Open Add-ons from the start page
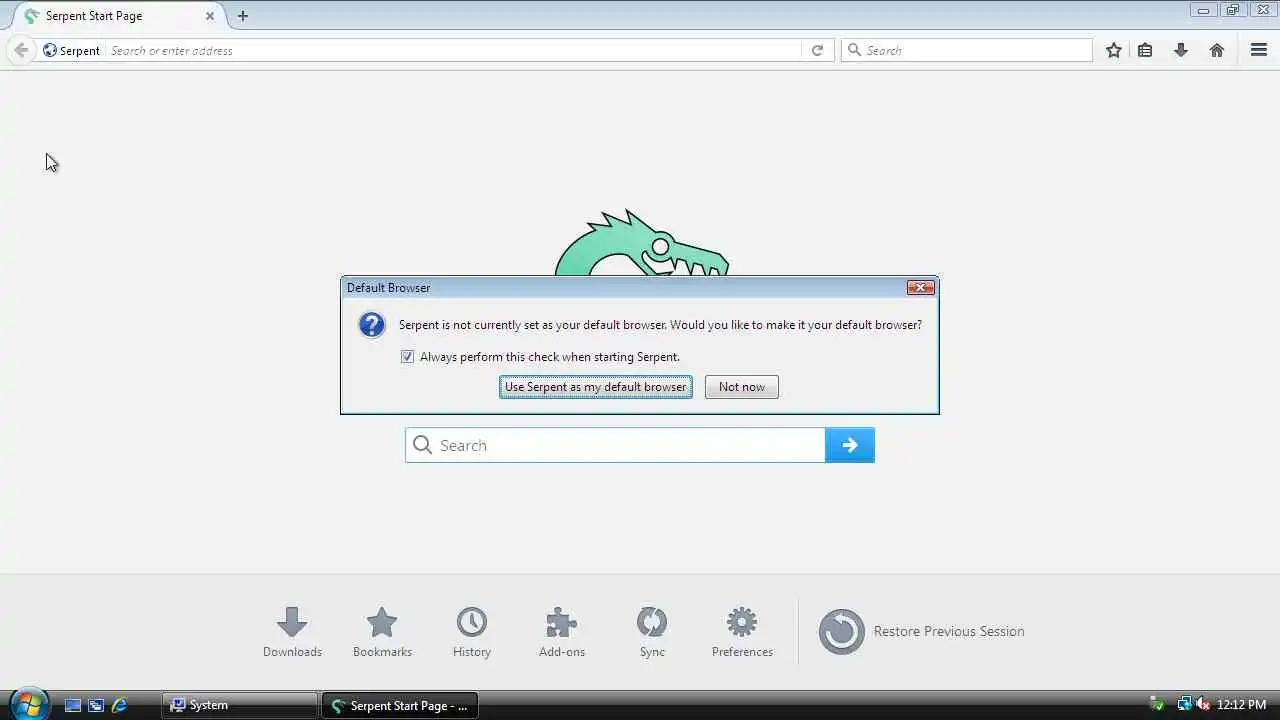Image resolution: width=1280 pixels, height=720 pixels. point(562,632)
